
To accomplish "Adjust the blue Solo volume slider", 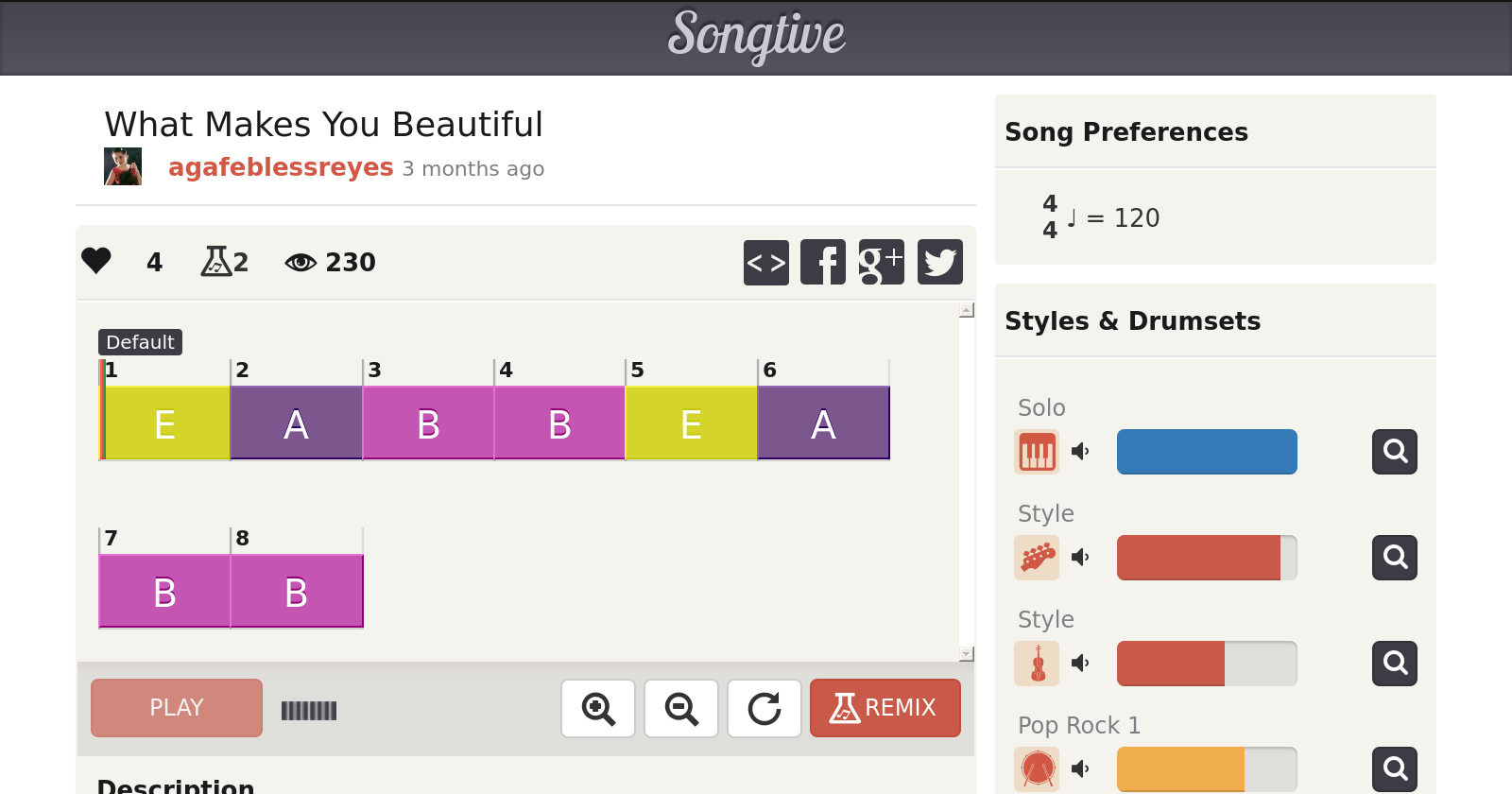I will 1206,452.
